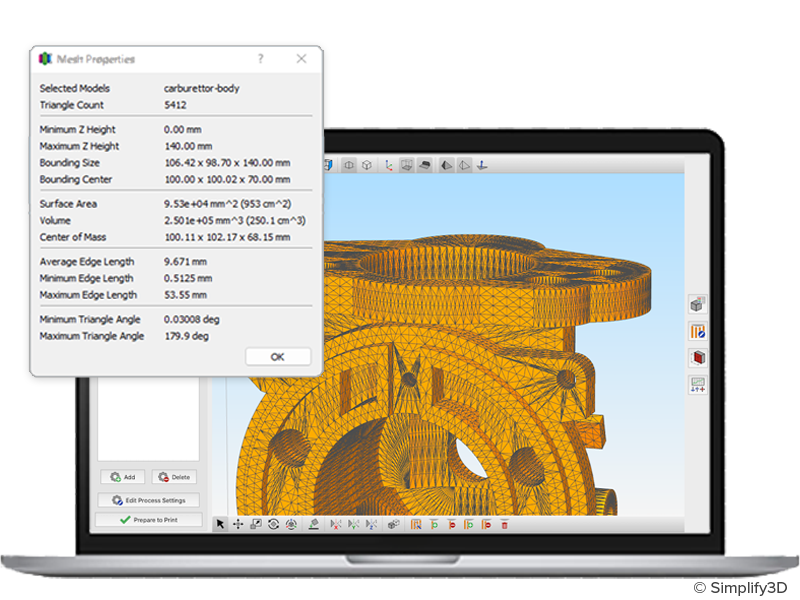Remove a support pillar with the red pin icon

pos(452,523)
